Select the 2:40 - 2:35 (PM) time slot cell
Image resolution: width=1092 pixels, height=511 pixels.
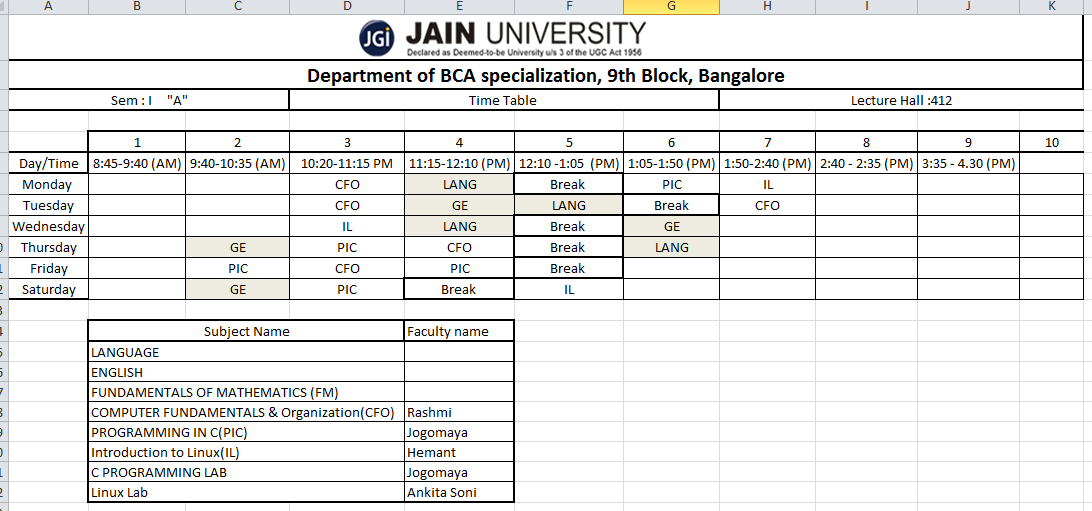(866, 164)
